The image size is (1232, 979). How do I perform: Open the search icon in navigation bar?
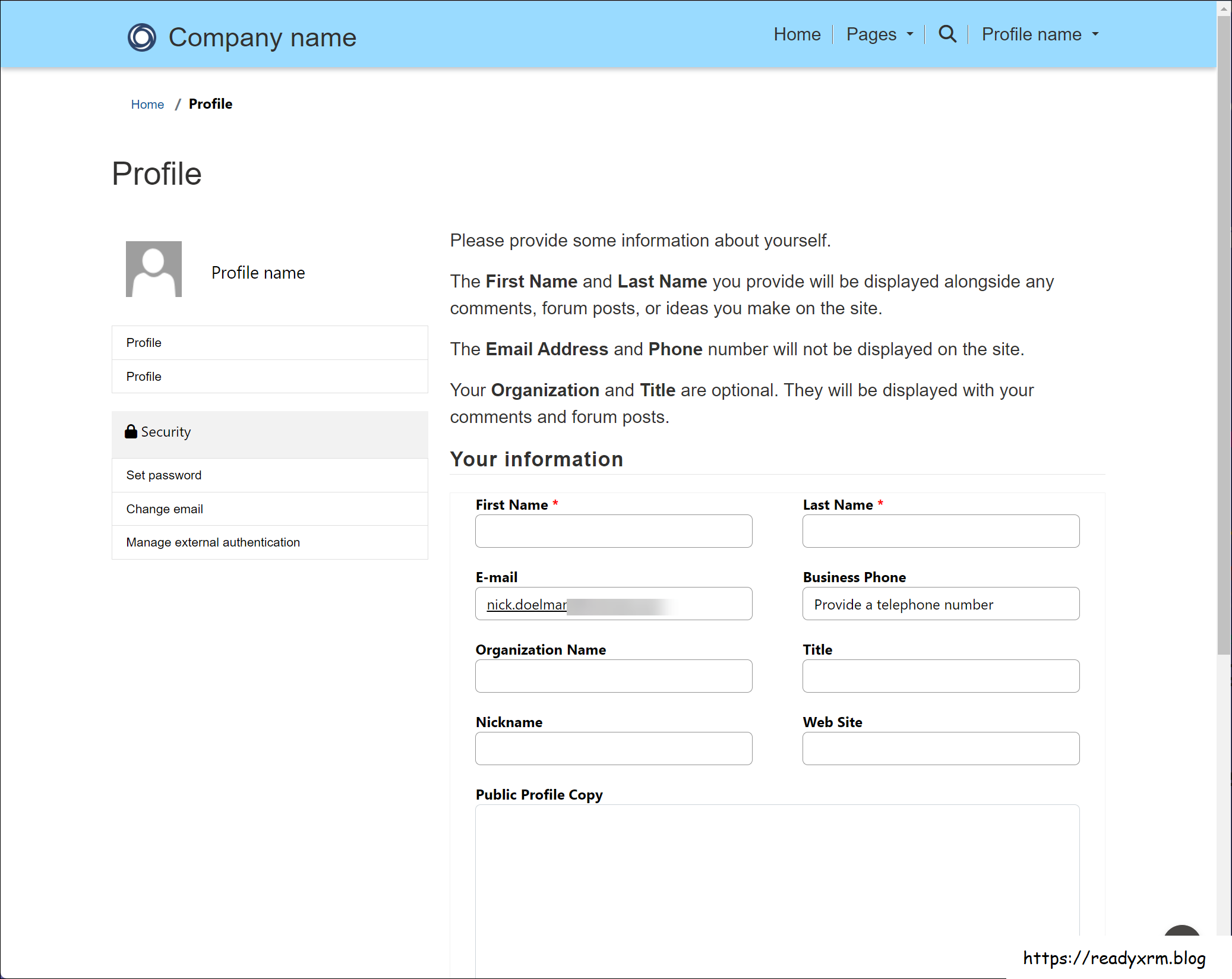tap(947, 34)
